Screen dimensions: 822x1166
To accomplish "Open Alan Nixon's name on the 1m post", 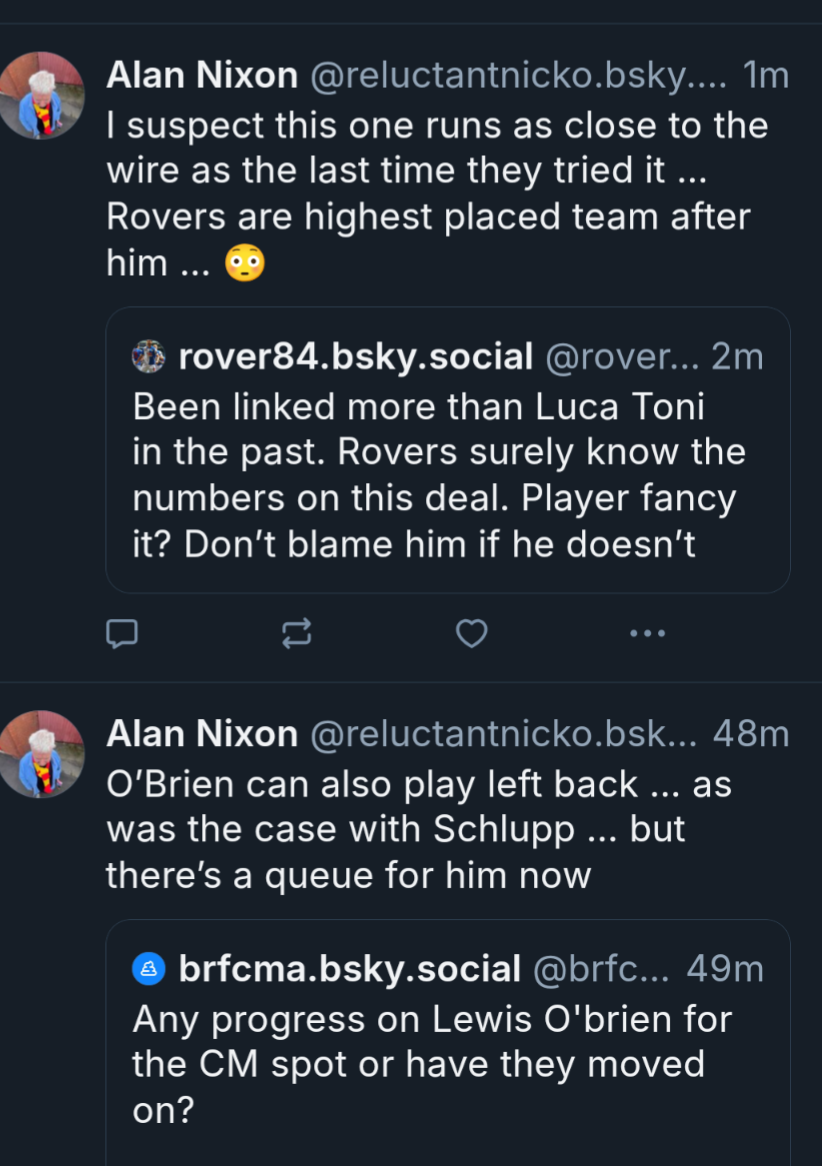I will pos(202,75).
